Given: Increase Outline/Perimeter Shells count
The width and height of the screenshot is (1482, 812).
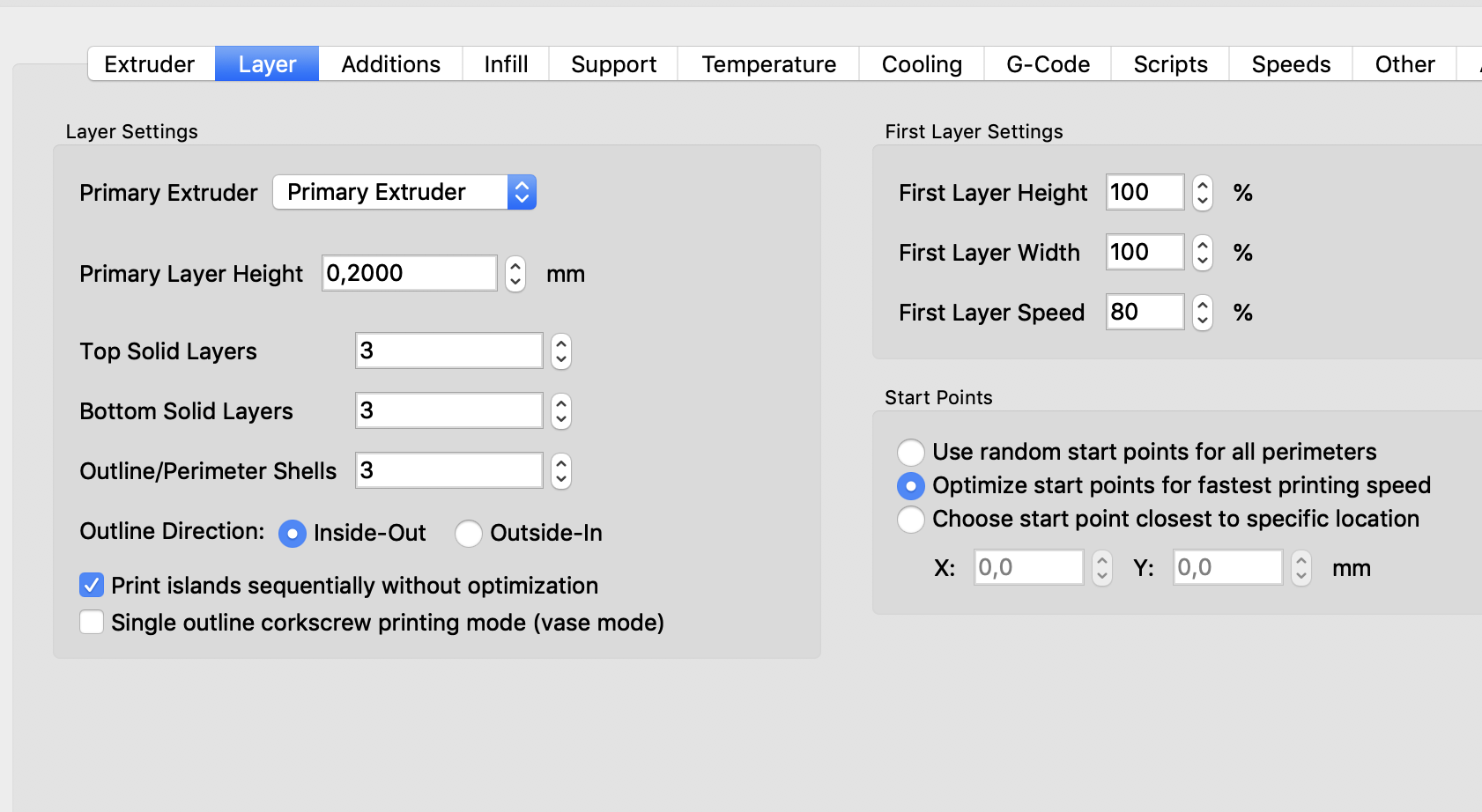Looking at the screenshot, I should pyautogui.click(x=561, y=463).
